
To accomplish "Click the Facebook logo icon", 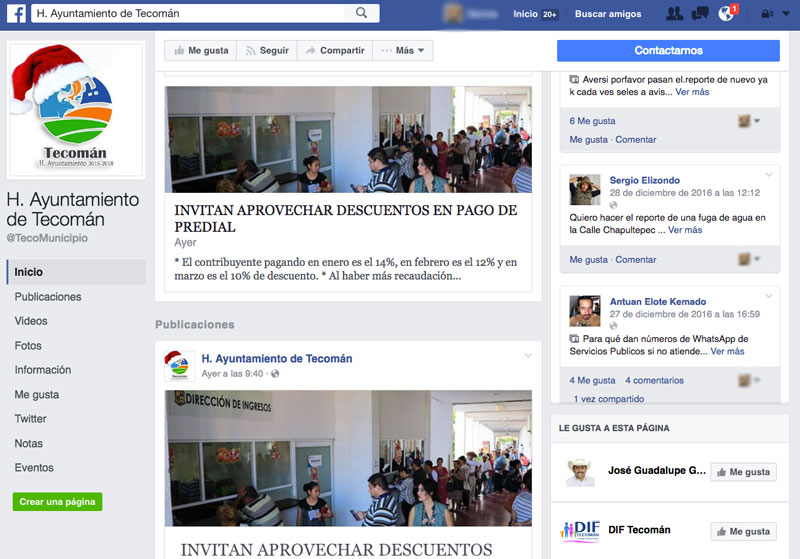I will pyautogui.click(x=16, y=13).
